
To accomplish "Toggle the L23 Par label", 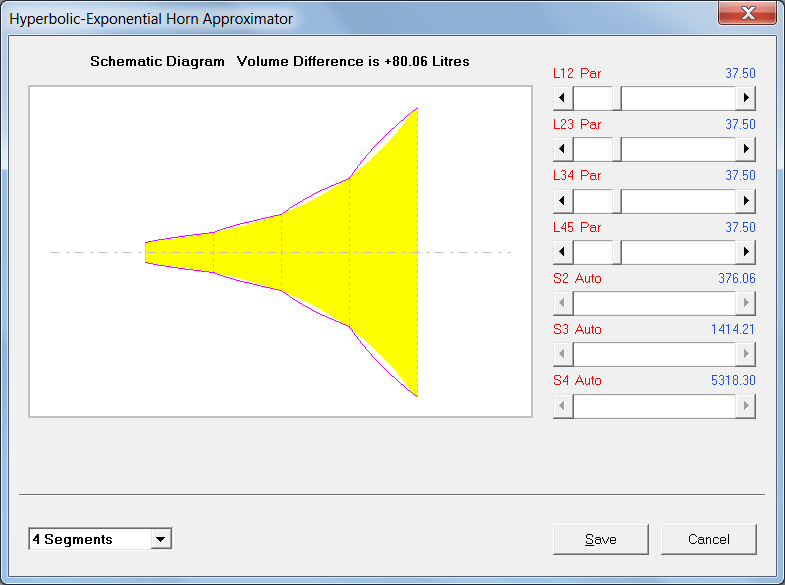I will pos(577,125).
